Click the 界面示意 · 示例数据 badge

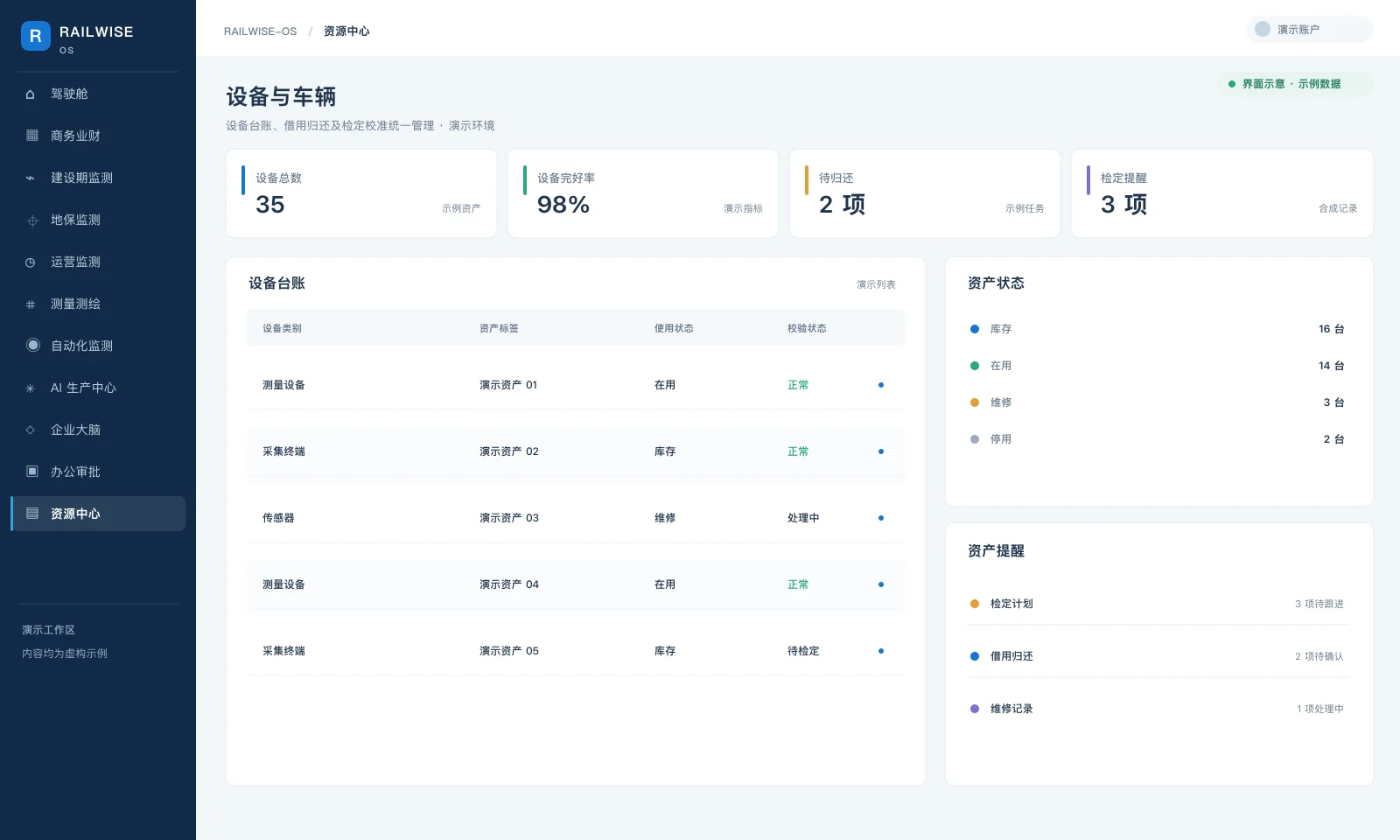click(1295, 84)
